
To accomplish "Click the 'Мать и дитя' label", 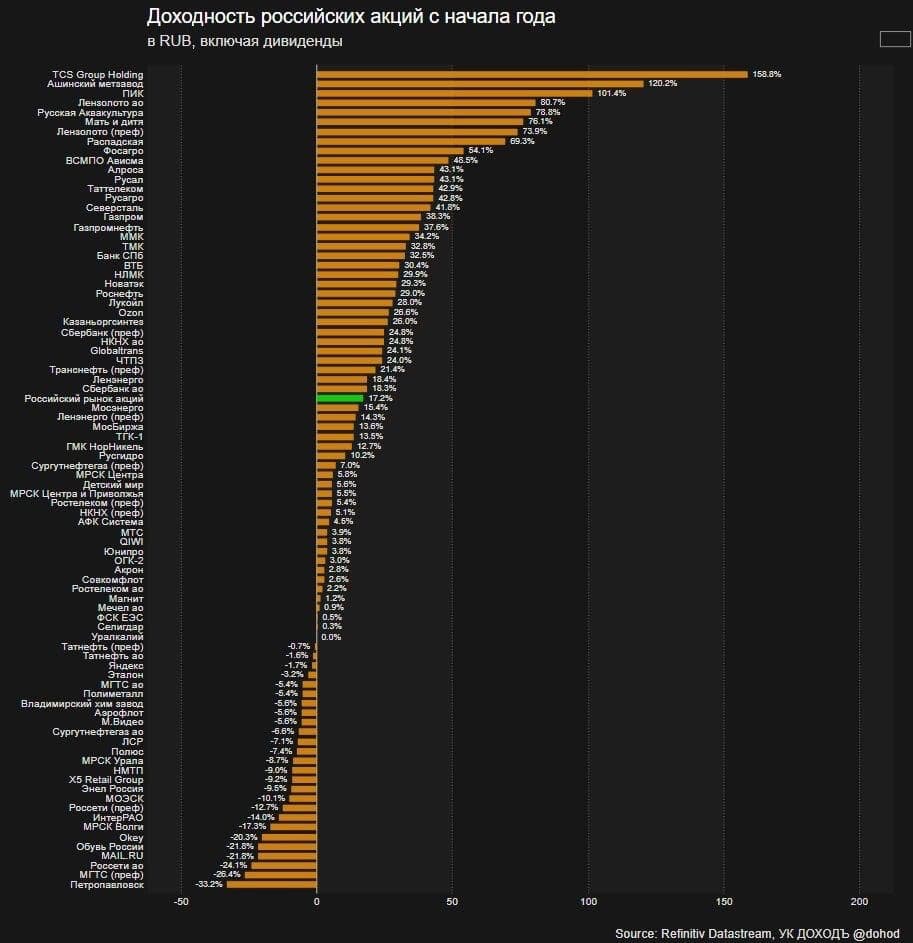I will pyautogui.click(x=114, y=122).
